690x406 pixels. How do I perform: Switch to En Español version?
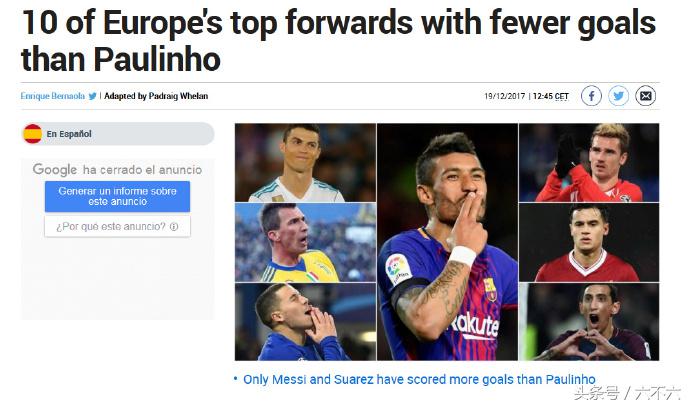point(69,134)
